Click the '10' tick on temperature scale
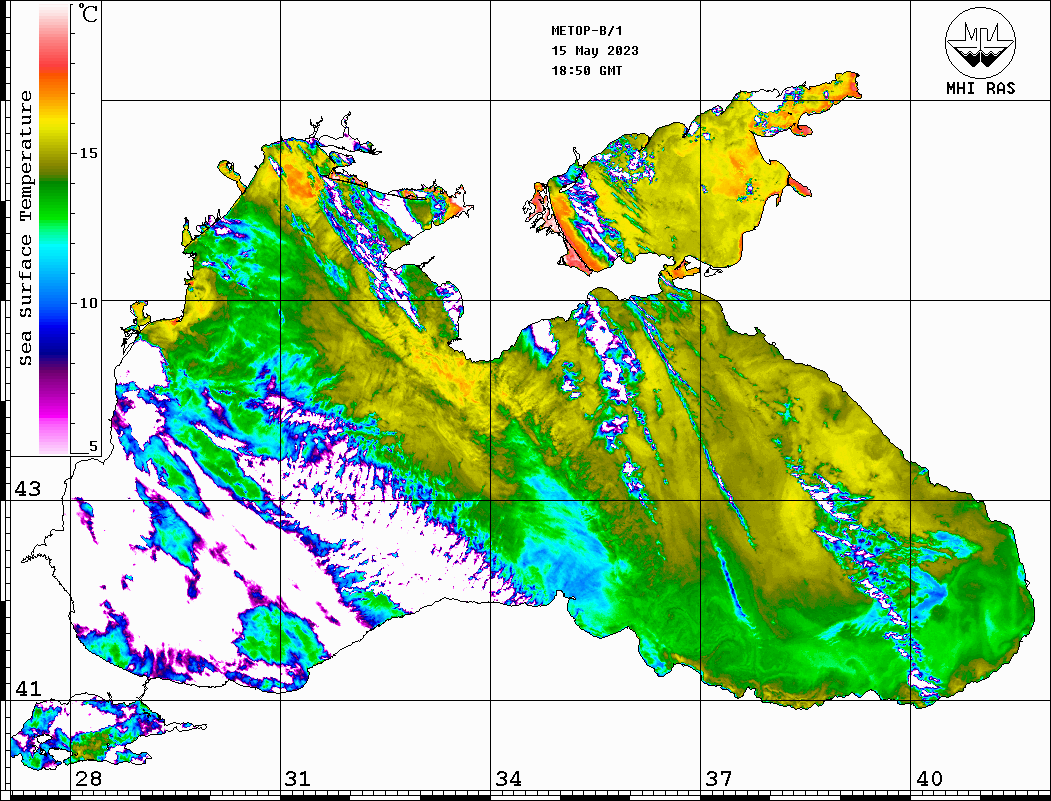This screenshot has width=1051, height=801. click(88, 303)
